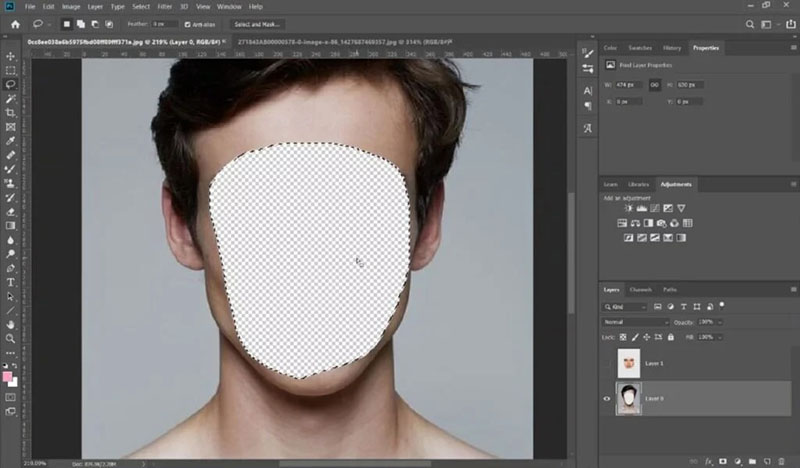Select the Layer 1 thumbnail

630,363
